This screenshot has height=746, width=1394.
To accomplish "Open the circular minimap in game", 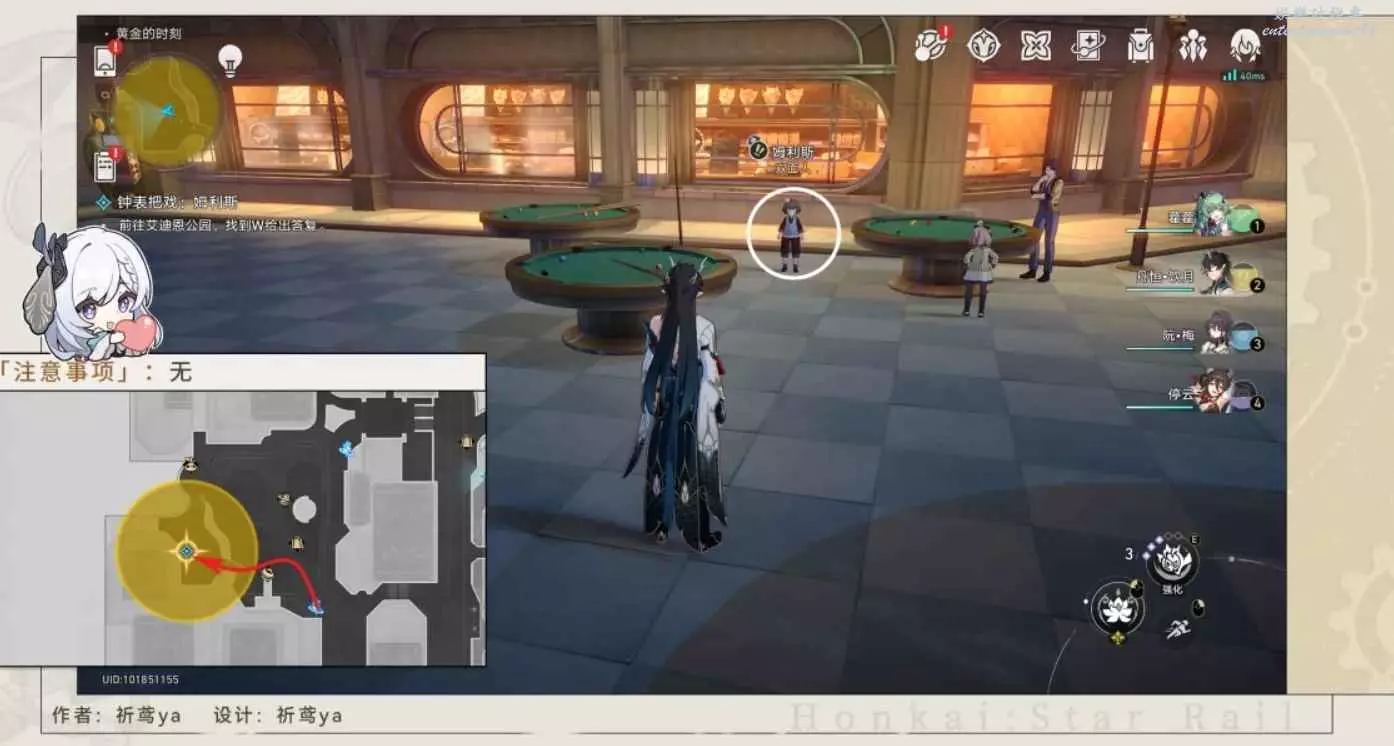I will coord(166,110).
